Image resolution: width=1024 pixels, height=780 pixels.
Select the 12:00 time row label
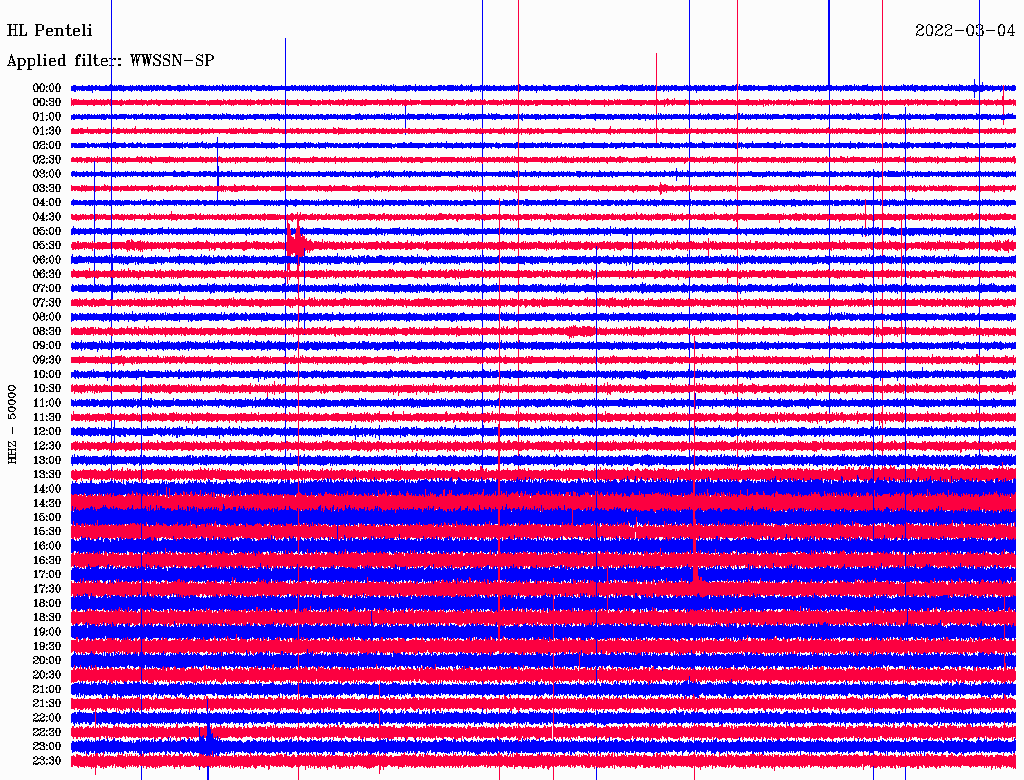point(47,431)
